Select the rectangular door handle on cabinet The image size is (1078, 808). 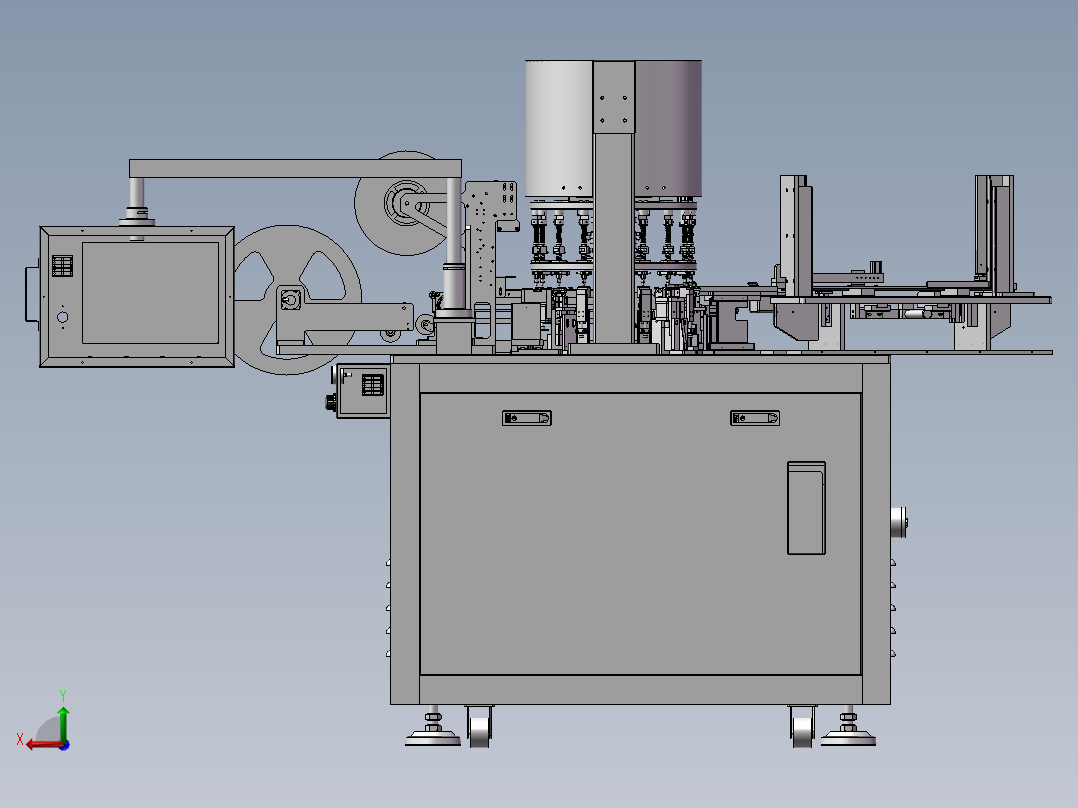[806, 508]
